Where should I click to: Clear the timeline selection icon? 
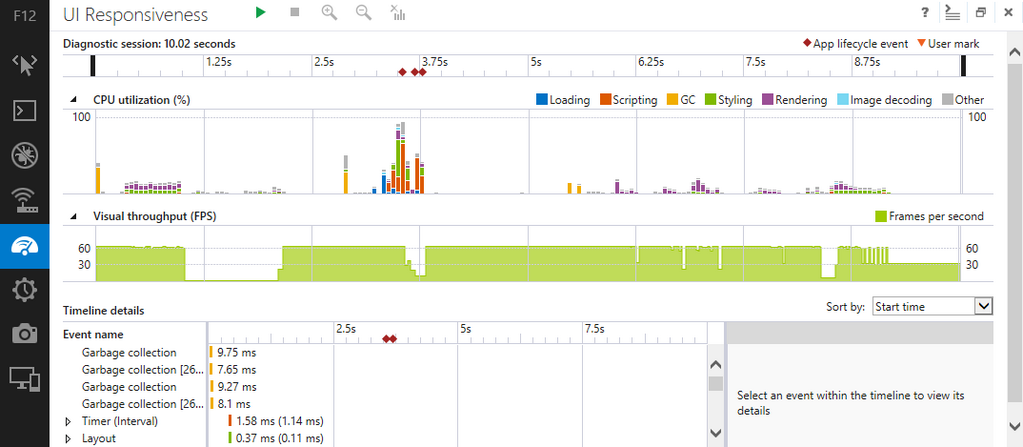397,12
